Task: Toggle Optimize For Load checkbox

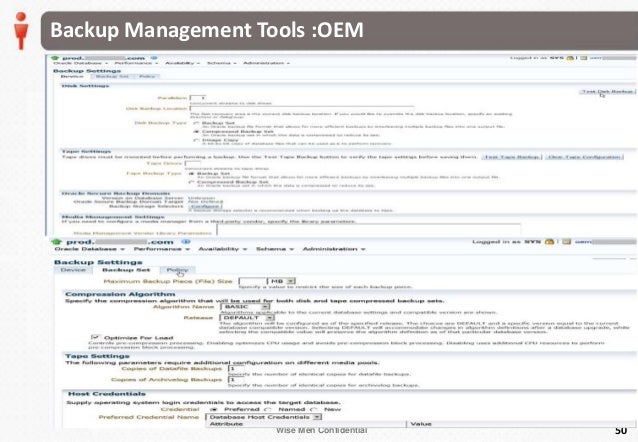Action: [x=96, y=337]
